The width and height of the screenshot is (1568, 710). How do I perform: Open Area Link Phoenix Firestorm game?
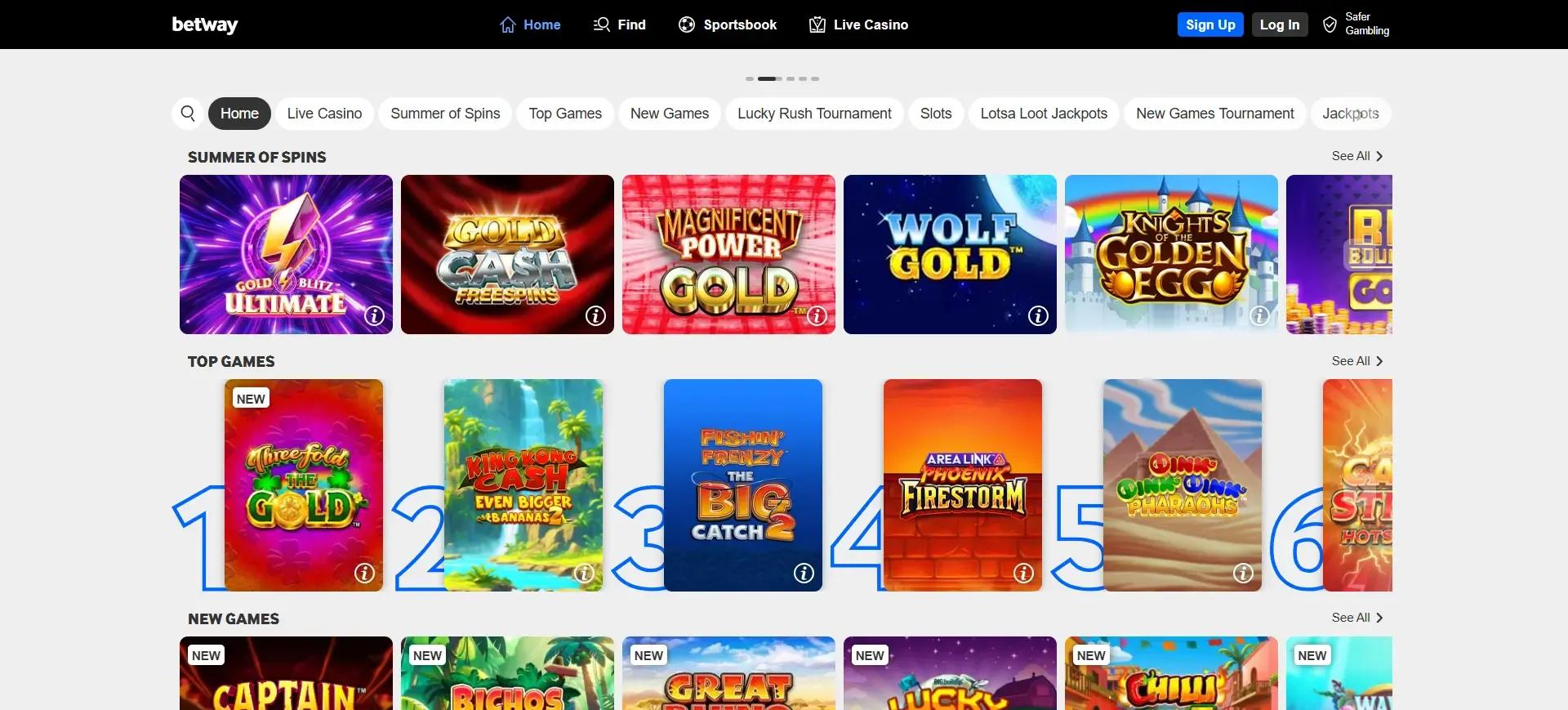tap(963, 485)
